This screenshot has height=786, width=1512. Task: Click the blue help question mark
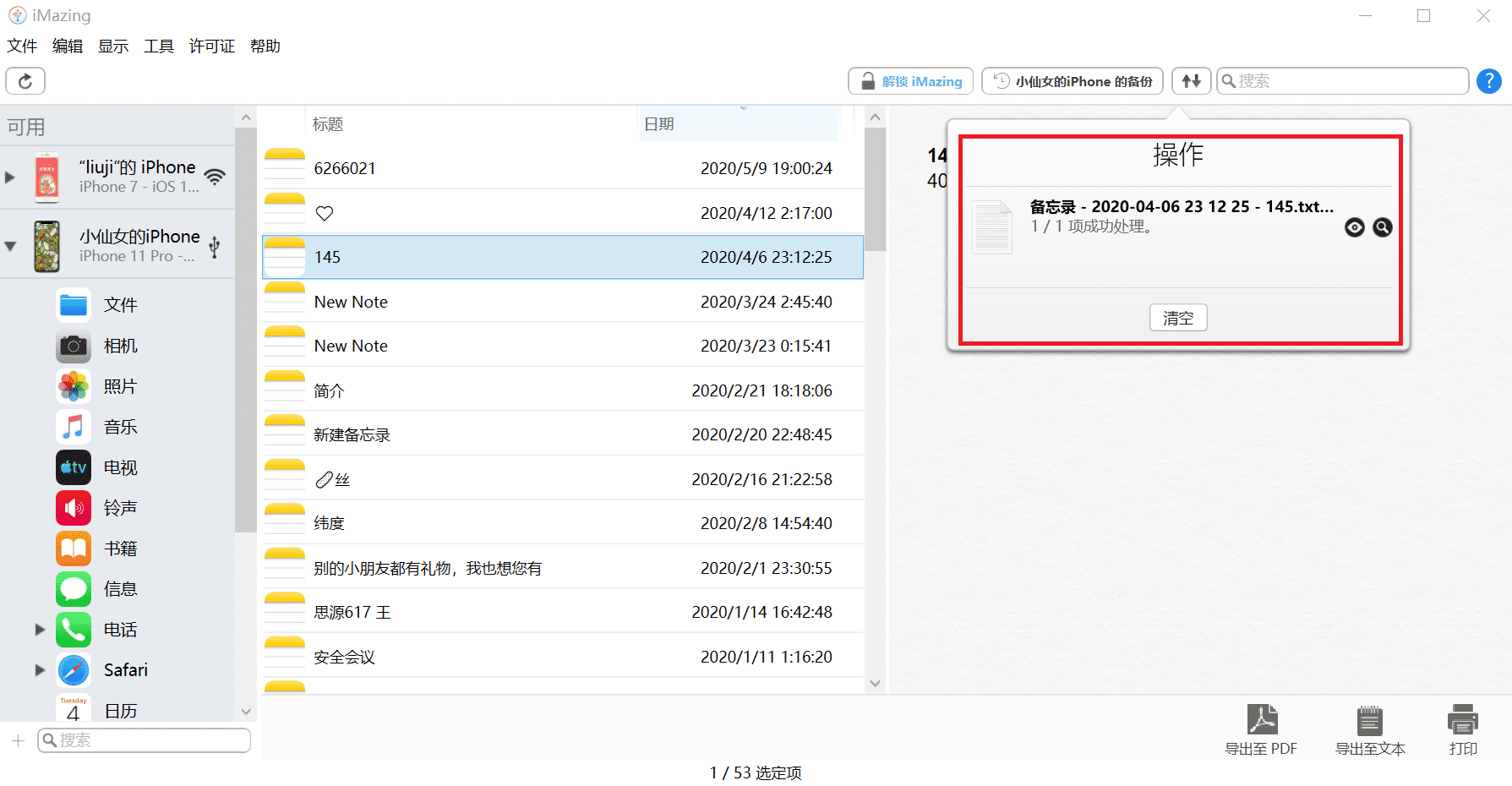1488,81
